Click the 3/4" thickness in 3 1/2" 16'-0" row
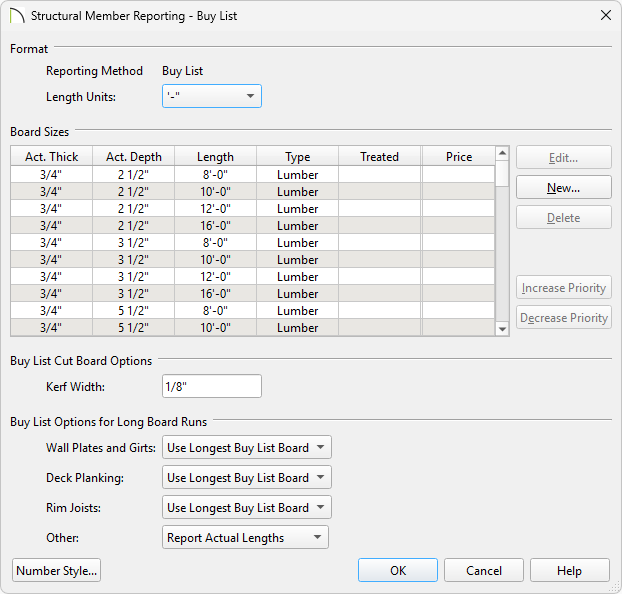The height and width of the screenshot is (594, 622). [x=52, y=294]
